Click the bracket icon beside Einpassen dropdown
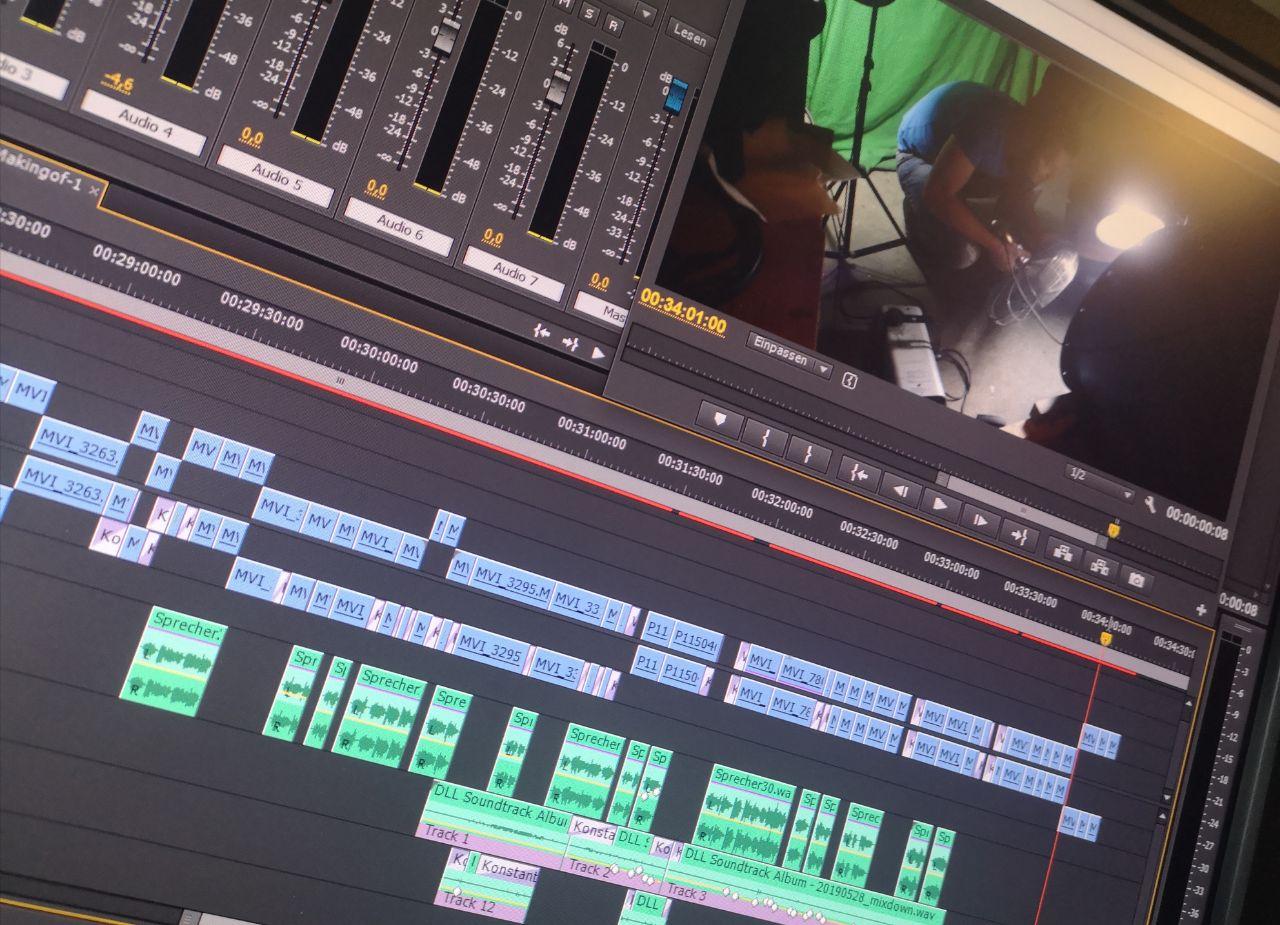 850,381
